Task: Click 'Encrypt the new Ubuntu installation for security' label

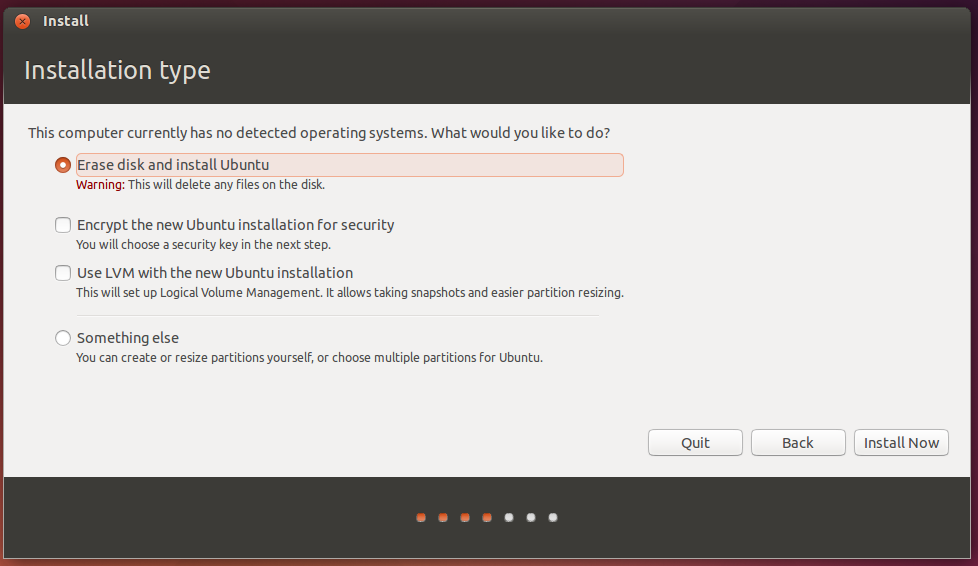Action: click(x=235, y=225)
